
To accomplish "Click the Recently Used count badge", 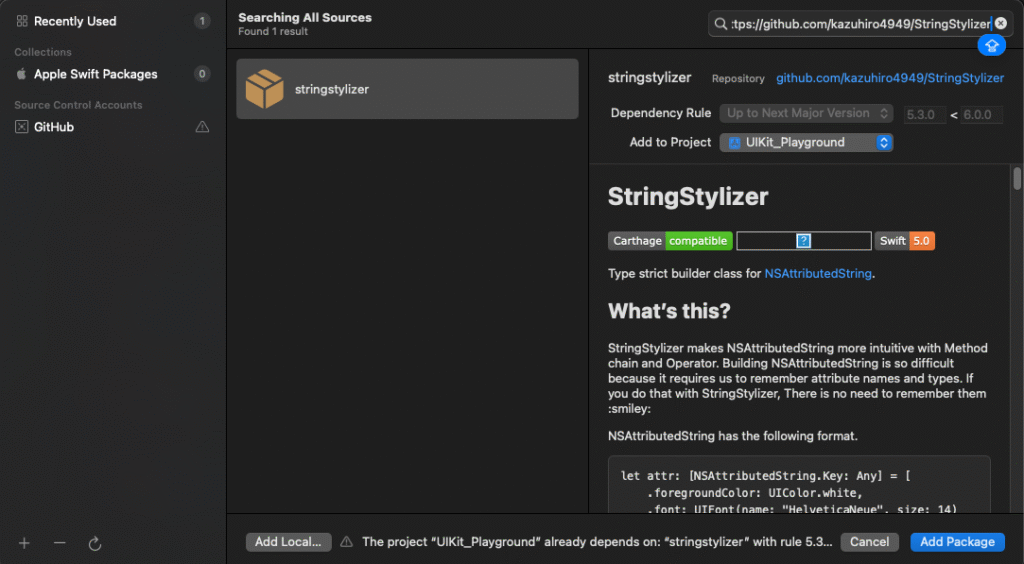I will (202, 21).
